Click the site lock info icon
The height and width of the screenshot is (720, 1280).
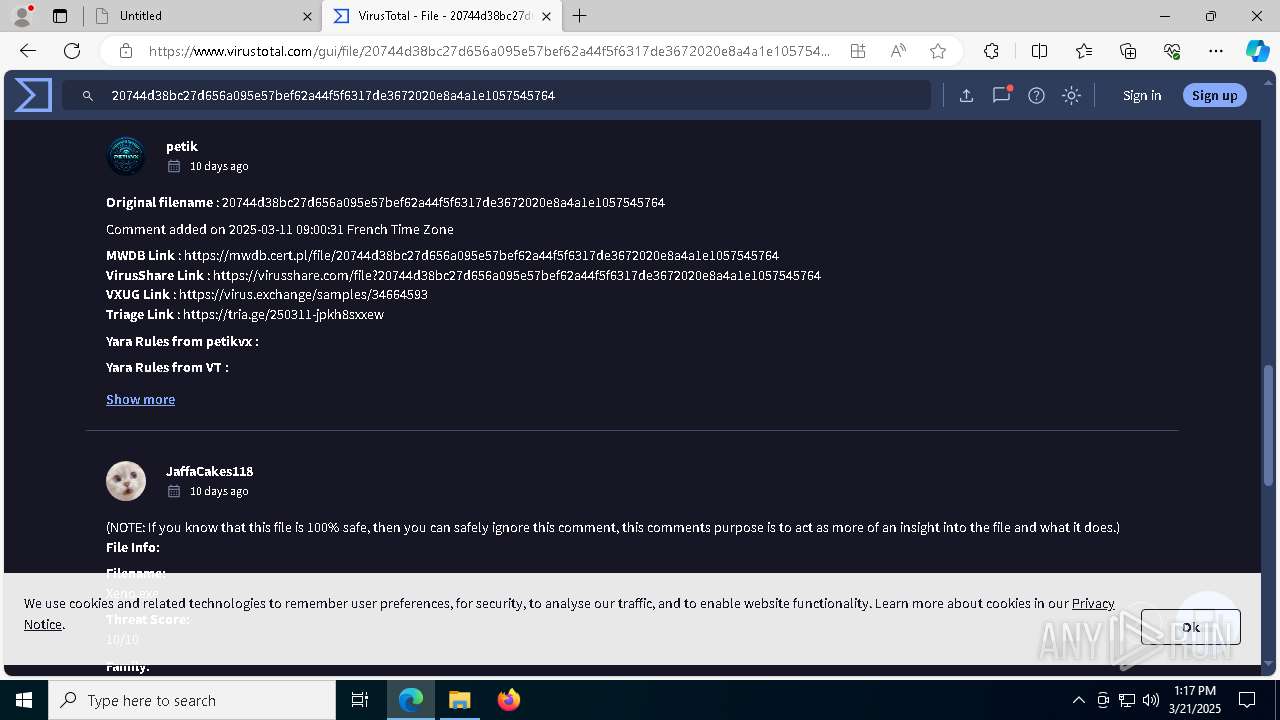click(x=126, y=51)
